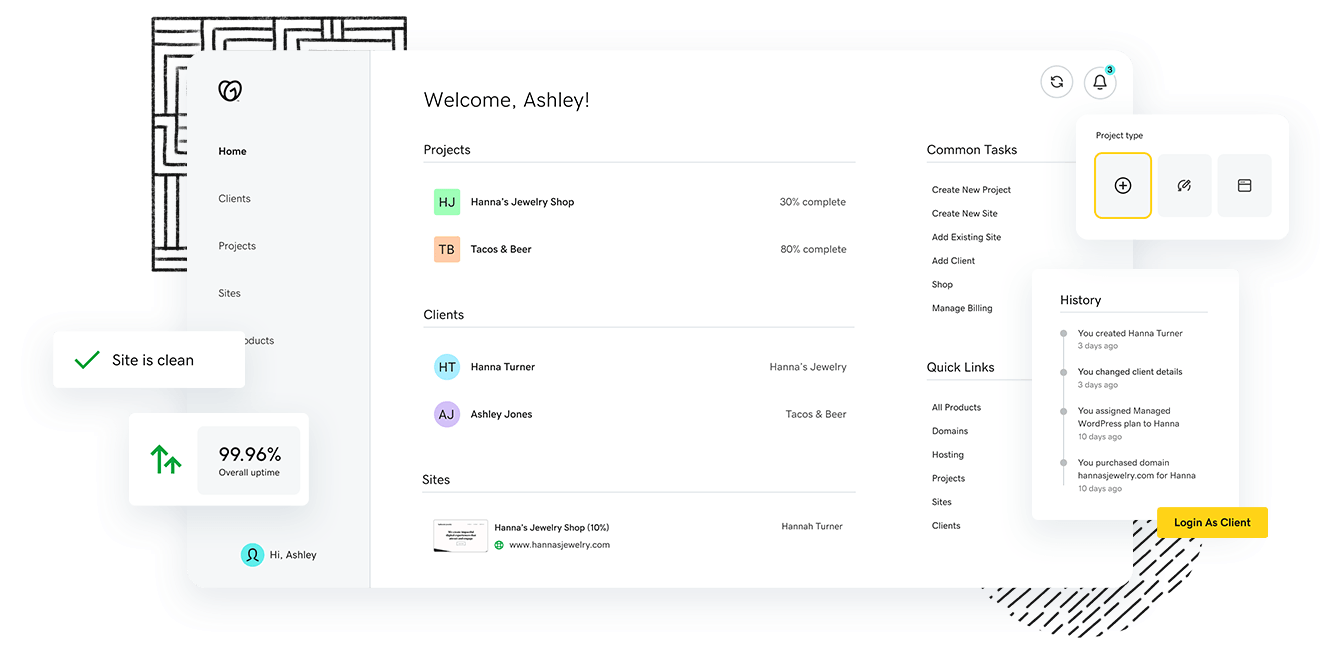Image resolution: width=1320 pixels, height=650 pixels.
Task: Click the Hi, Ashley greeting
Action: [x=293, y=555]
